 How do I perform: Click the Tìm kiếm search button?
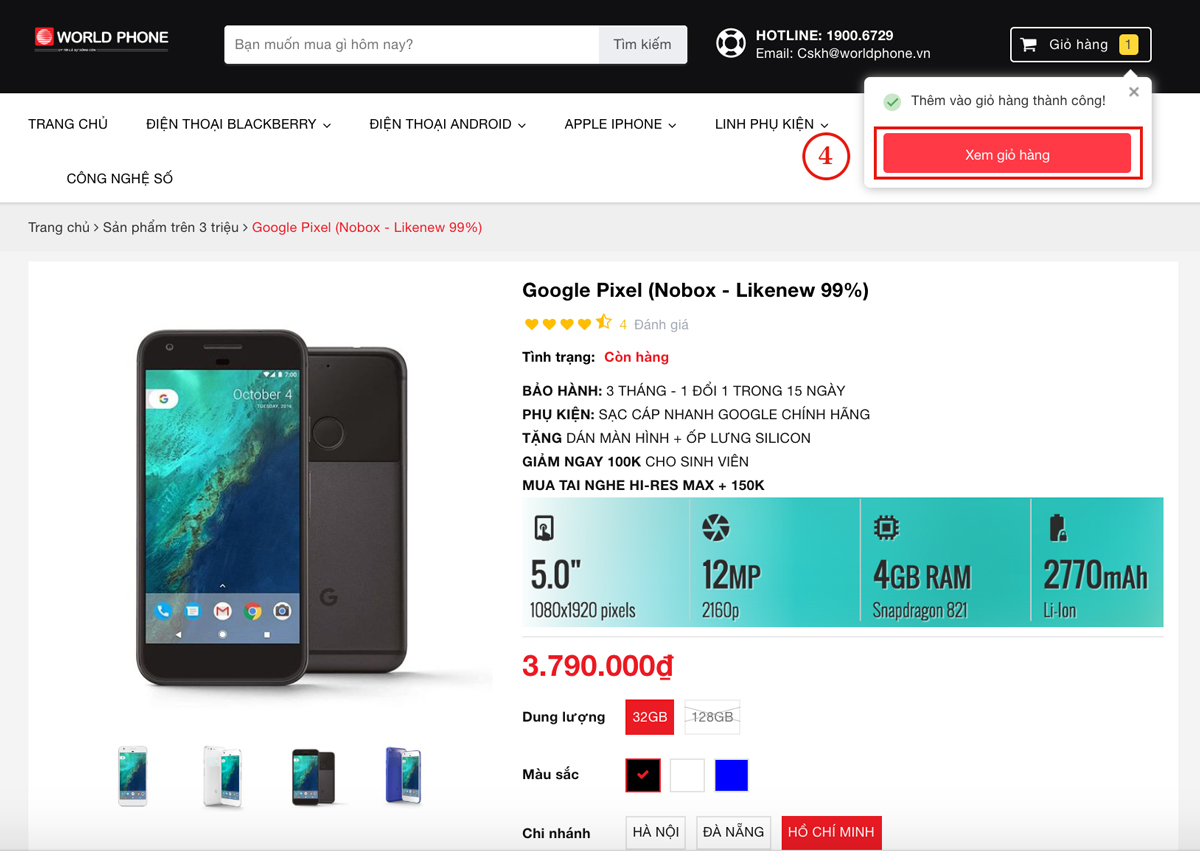point(642,45)
